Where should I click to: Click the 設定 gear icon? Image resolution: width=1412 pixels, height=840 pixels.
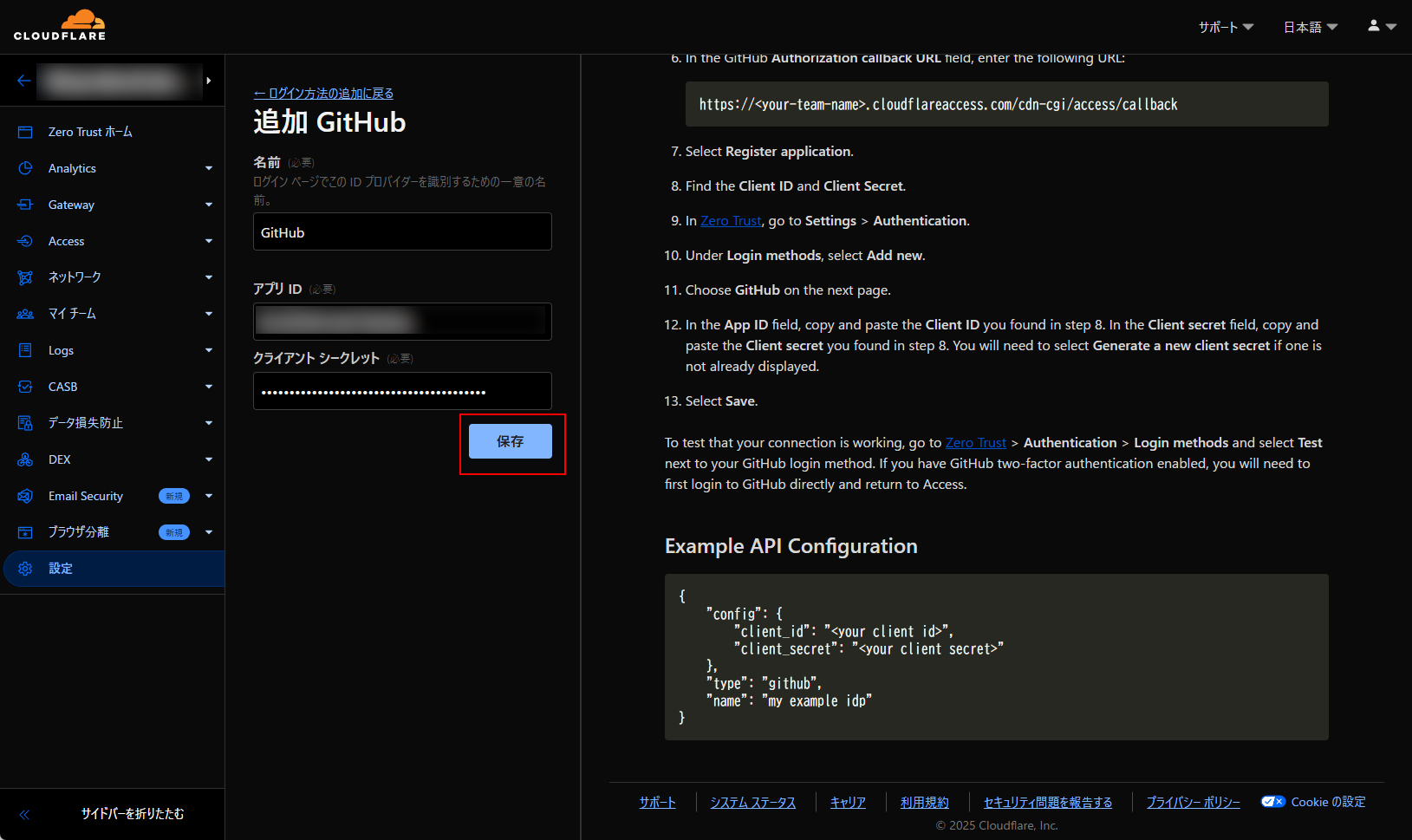(x=25, y=569)
